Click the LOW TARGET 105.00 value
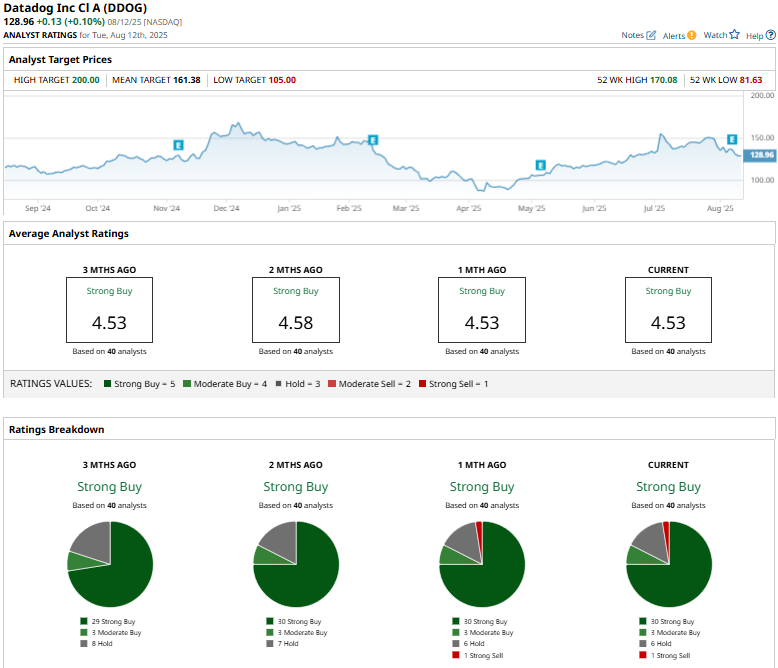This screenshot has width=778, height=668. (x=282, y=80)
